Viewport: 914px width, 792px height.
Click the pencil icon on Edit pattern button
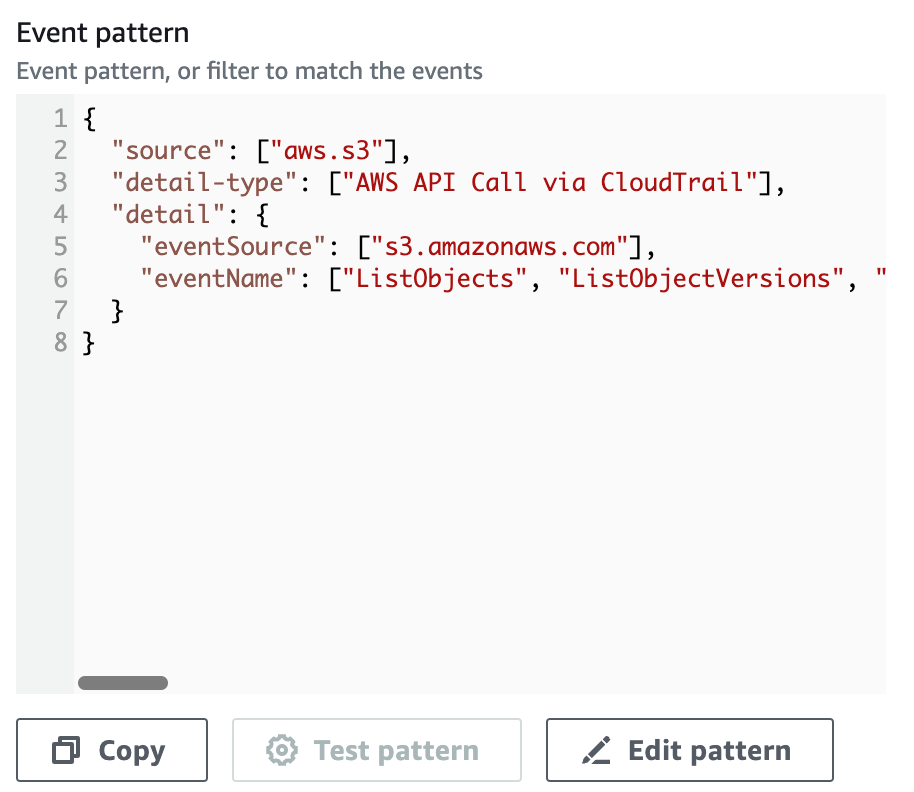point(597,750)
